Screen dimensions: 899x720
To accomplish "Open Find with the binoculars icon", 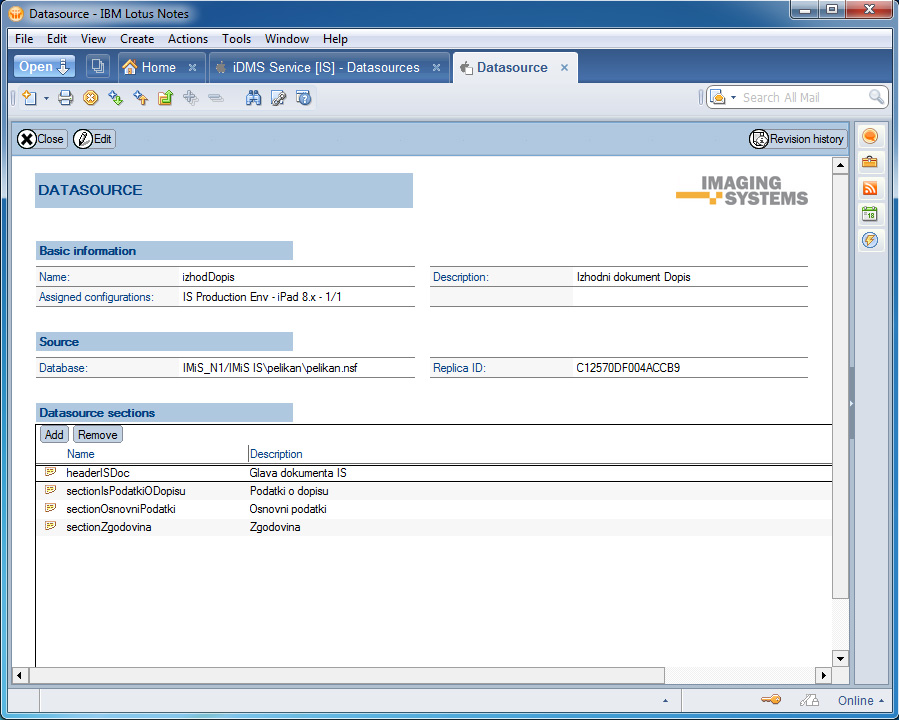I will click(253, 98).
